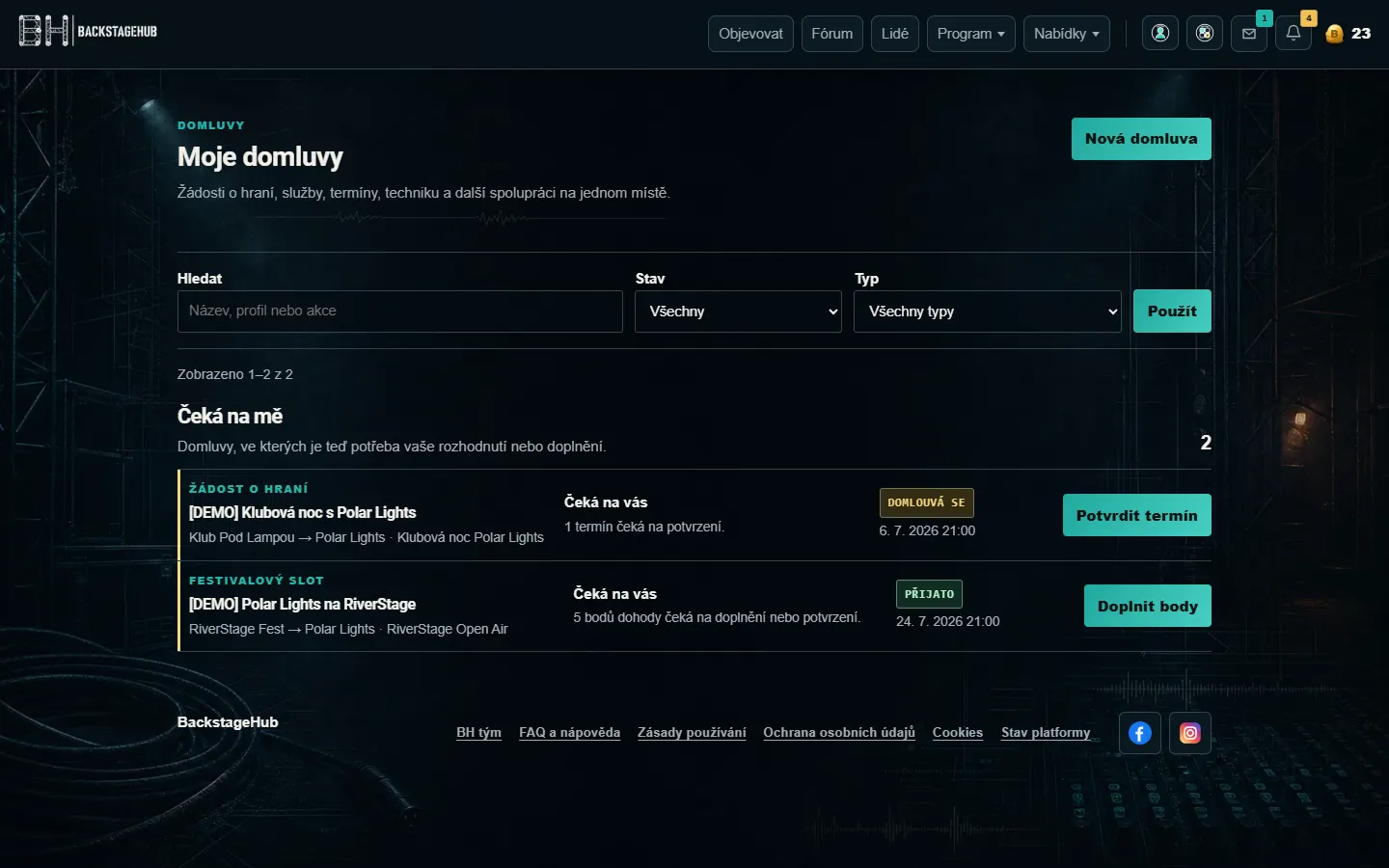Open the Instagram icon in footer
The height and width of the screenshot is (868, 1389).
(1190, 733)
